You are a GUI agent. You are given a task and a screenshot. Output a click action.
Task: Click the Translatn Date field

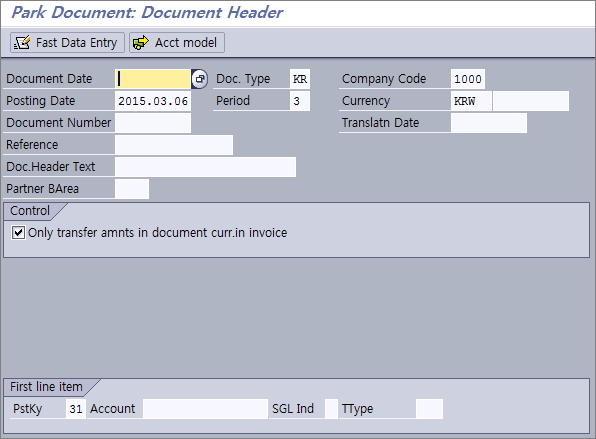489,123
